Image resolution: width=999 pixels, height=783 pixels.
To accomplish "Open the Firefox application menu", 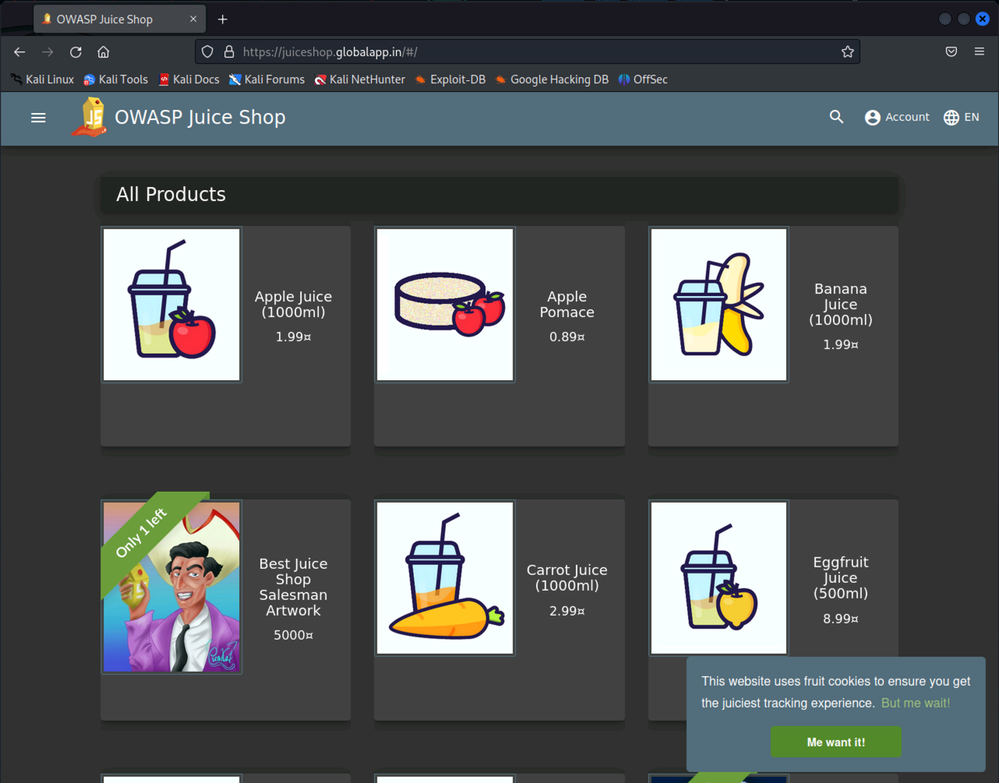I will point(979,52).
